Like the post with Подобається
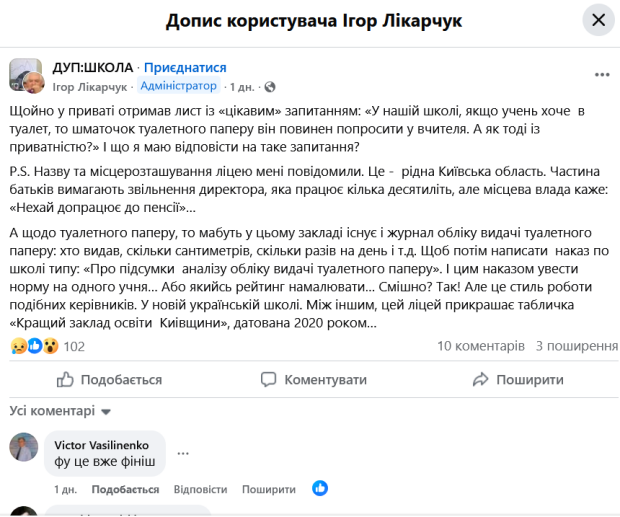The width and height of the screenshot is (620, 517). pos(109,380)
